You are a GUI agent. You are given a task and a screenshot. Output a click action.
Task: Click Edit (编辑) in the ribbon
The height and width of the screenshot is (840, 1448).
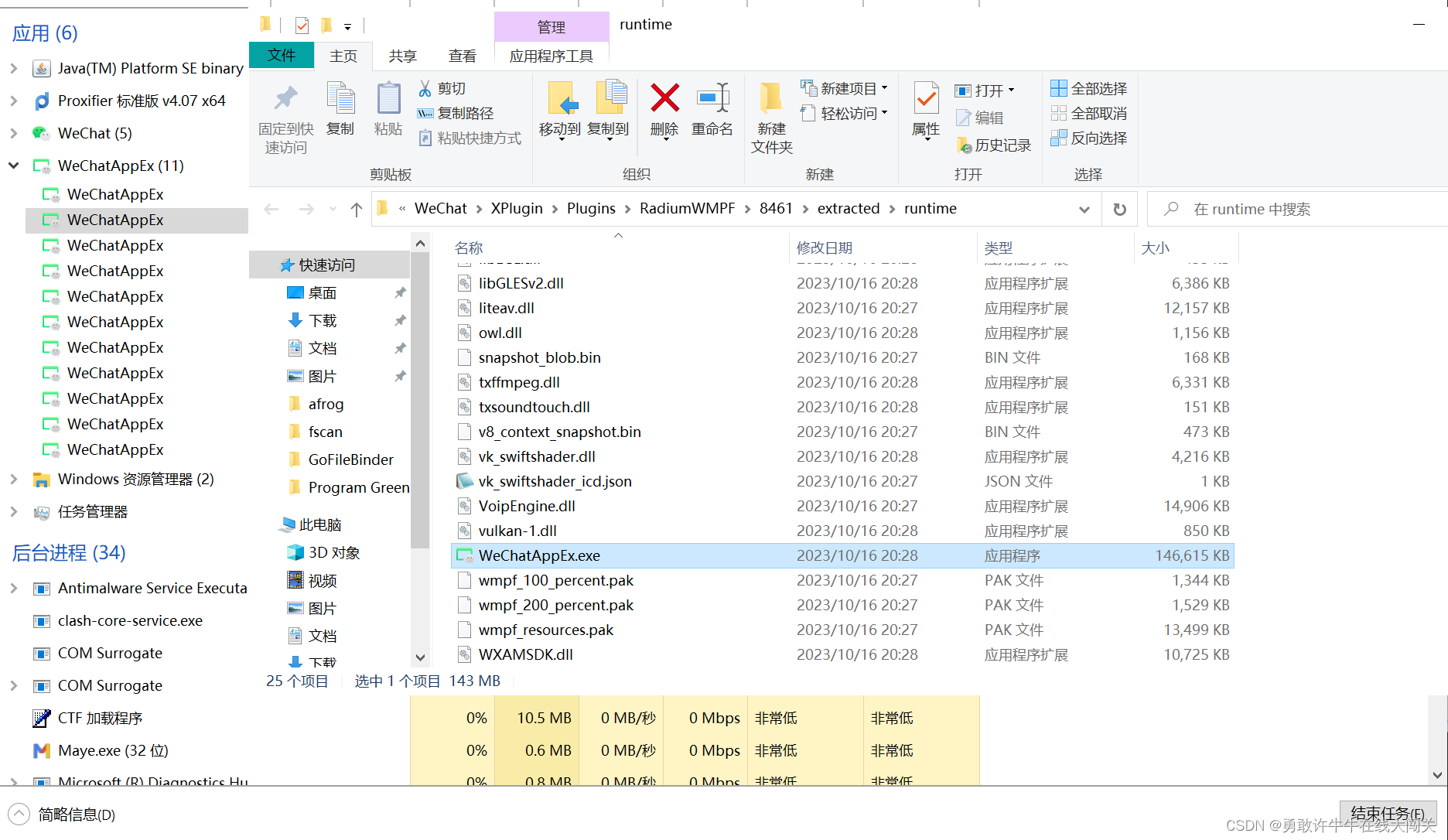(979, 118)
